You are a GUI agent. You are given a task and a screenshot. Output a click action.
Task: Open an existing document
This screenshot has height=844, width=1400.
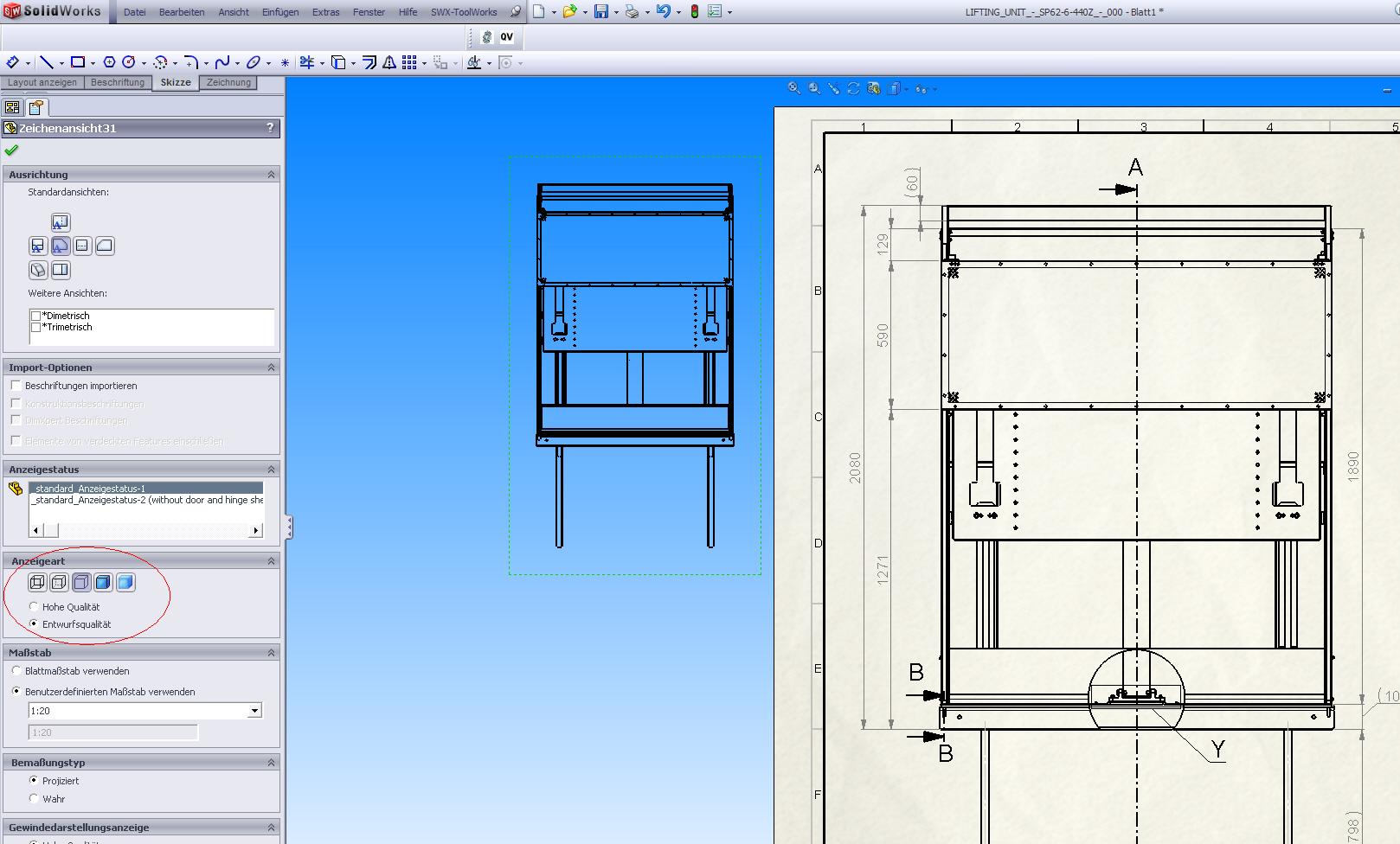tap(569, 11)
